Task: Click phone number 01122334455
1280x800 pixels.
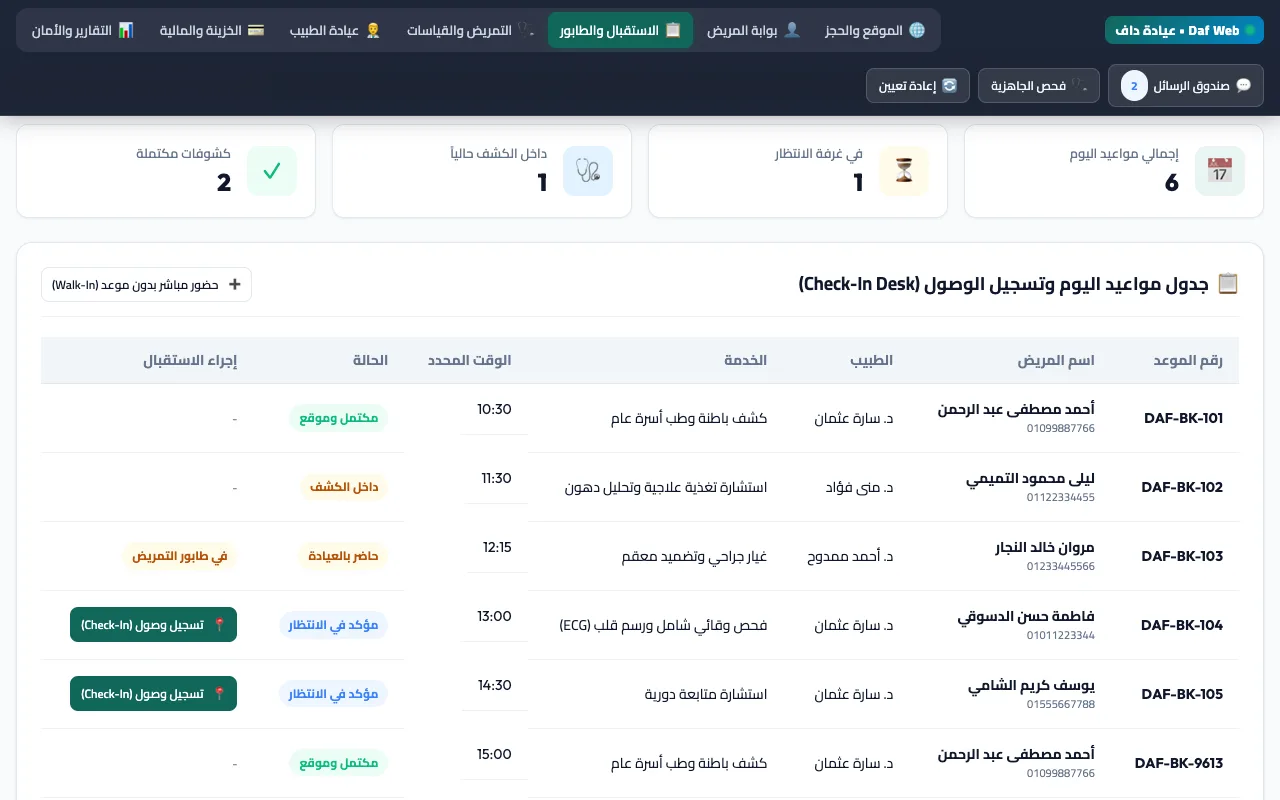Action: 1061,497
